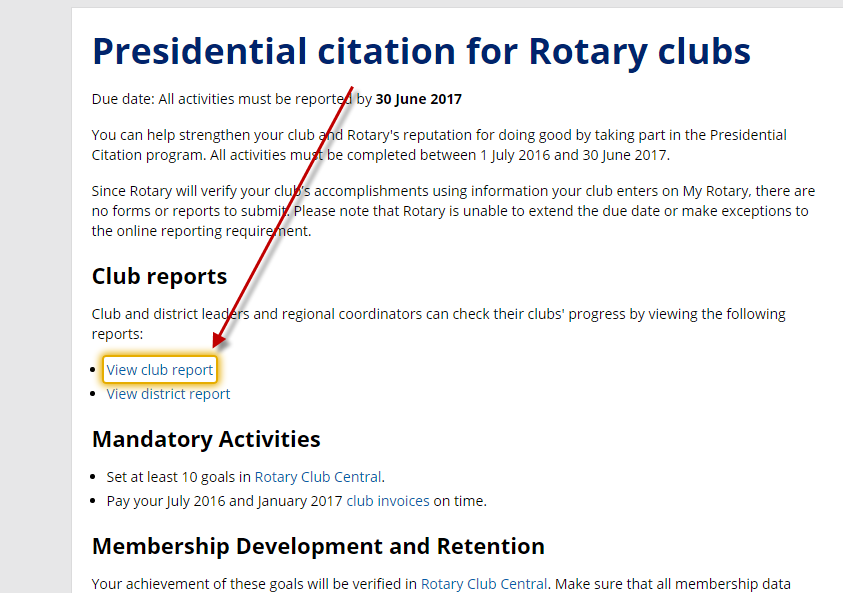This screenshot has width=843, height=593.
Task: Click the Mandatory Activities heading
Action: [x=206, y=439]
